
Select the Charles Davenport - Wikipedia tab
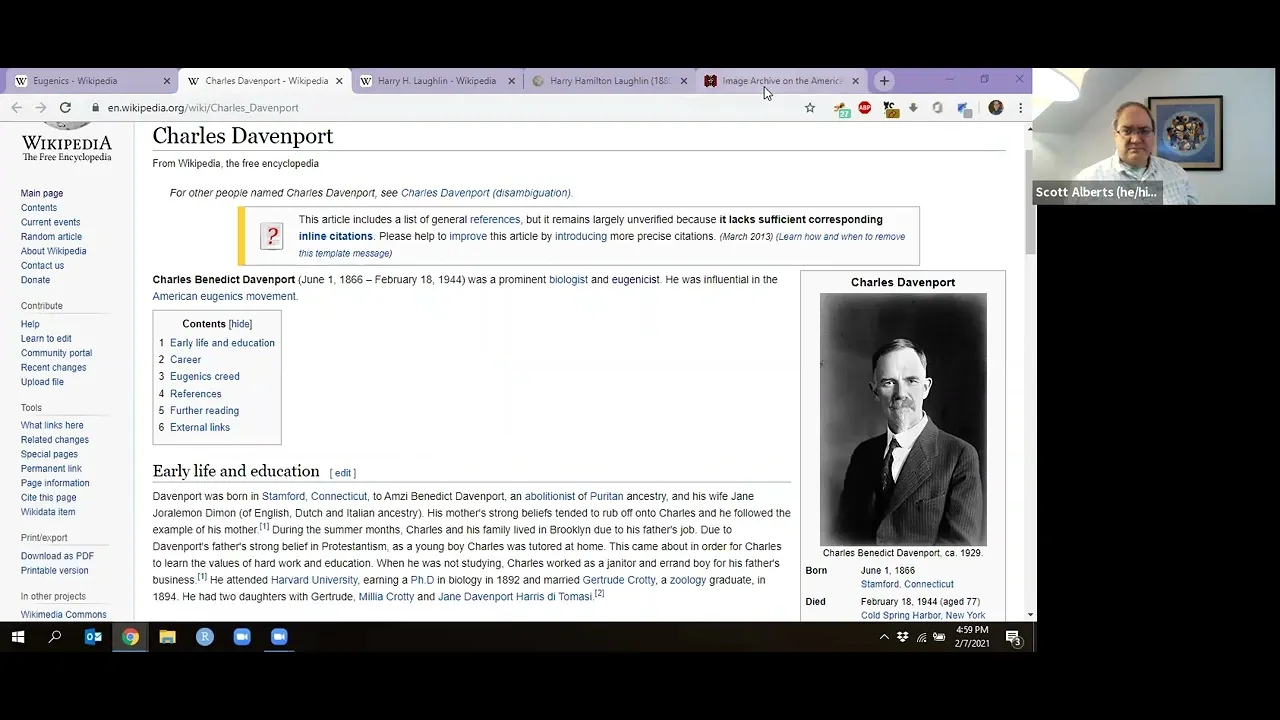tap(263, 81)
